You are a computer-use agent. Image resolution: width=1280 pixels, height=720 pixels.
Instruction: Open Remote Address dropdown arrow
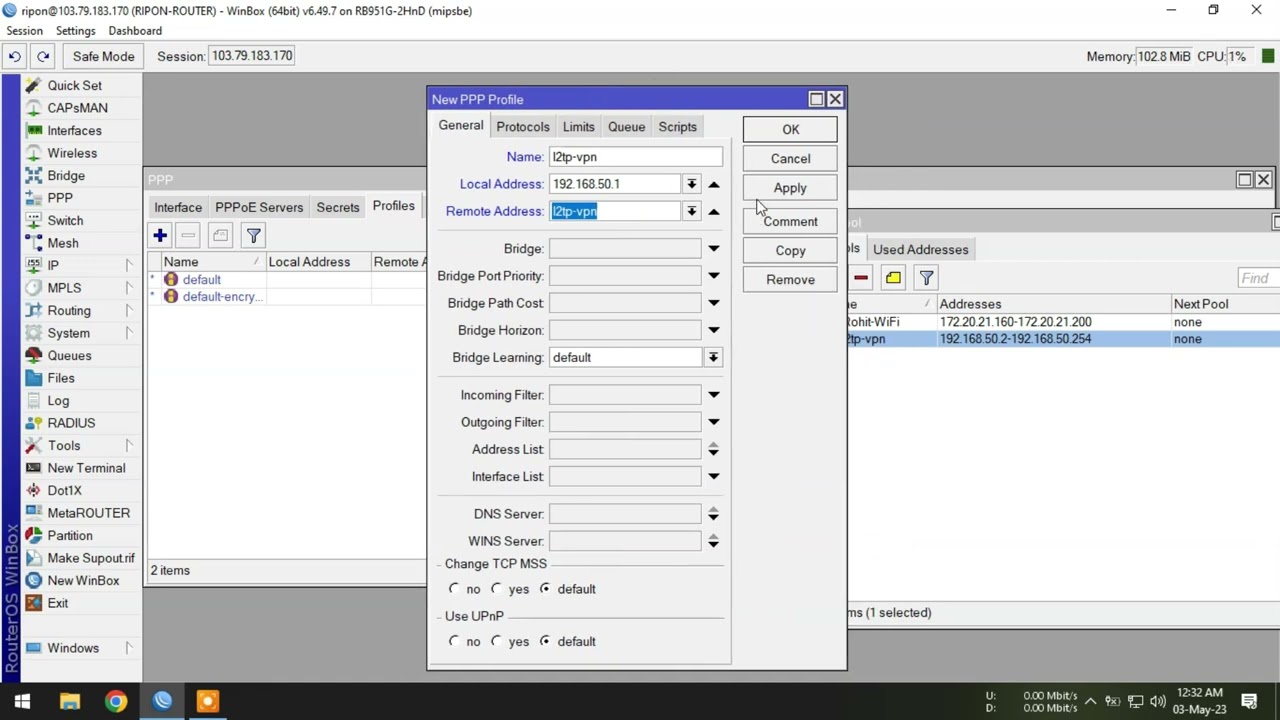691,211
